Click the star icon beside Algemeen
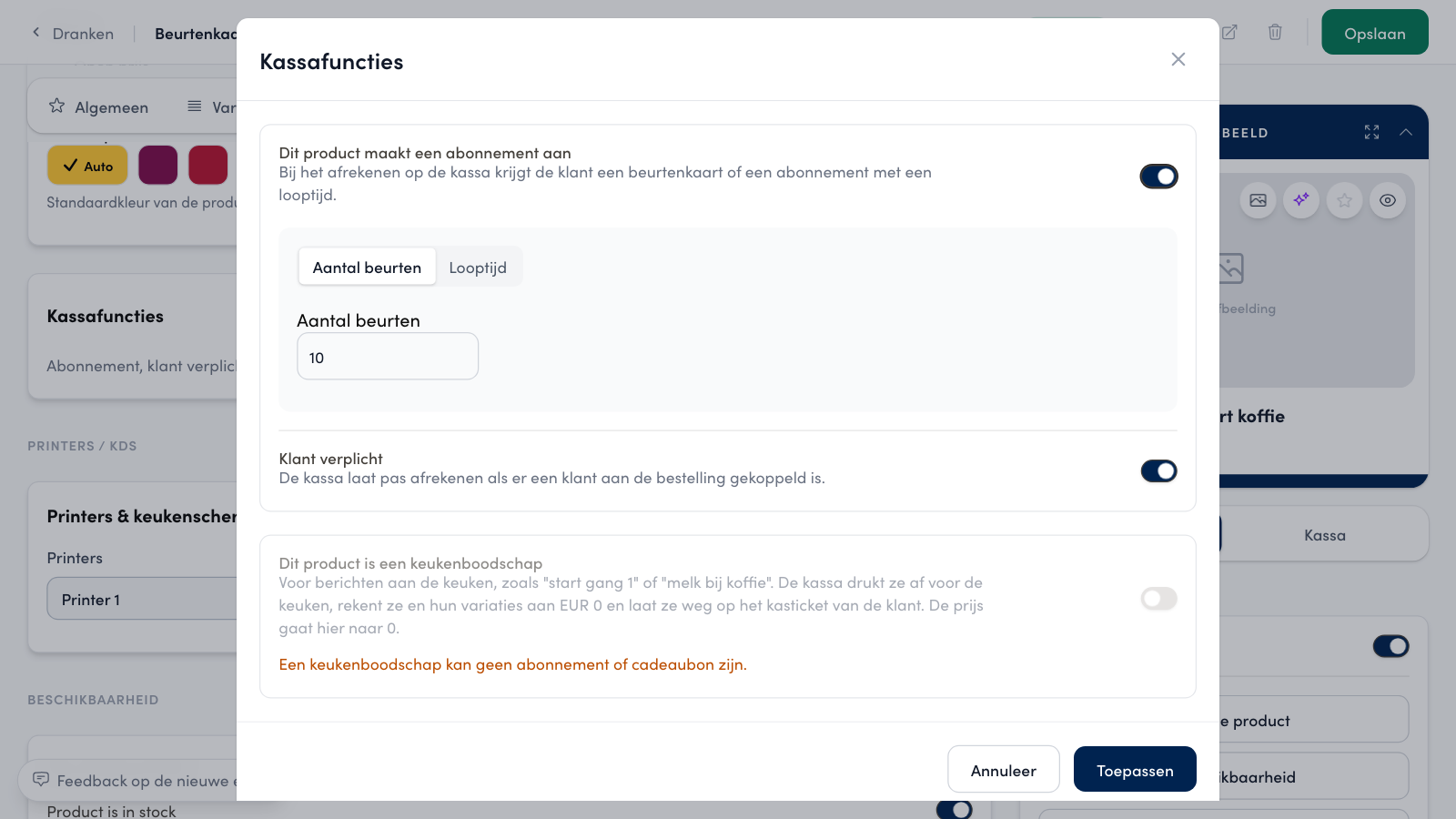The height and width of the screenshot is (819, 1456). click(x=56, y=106)
